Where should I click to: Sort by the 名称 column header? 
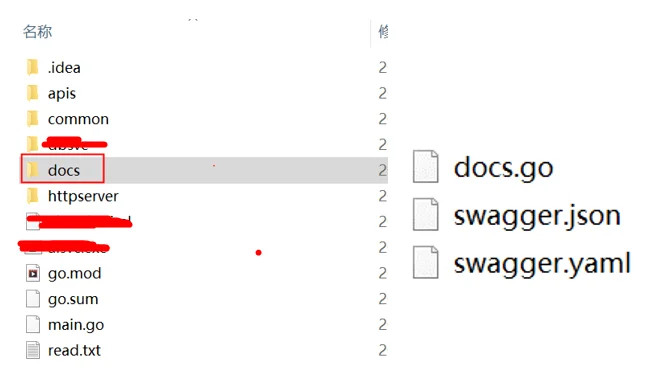pyautogui.click(x=38, y=32)
